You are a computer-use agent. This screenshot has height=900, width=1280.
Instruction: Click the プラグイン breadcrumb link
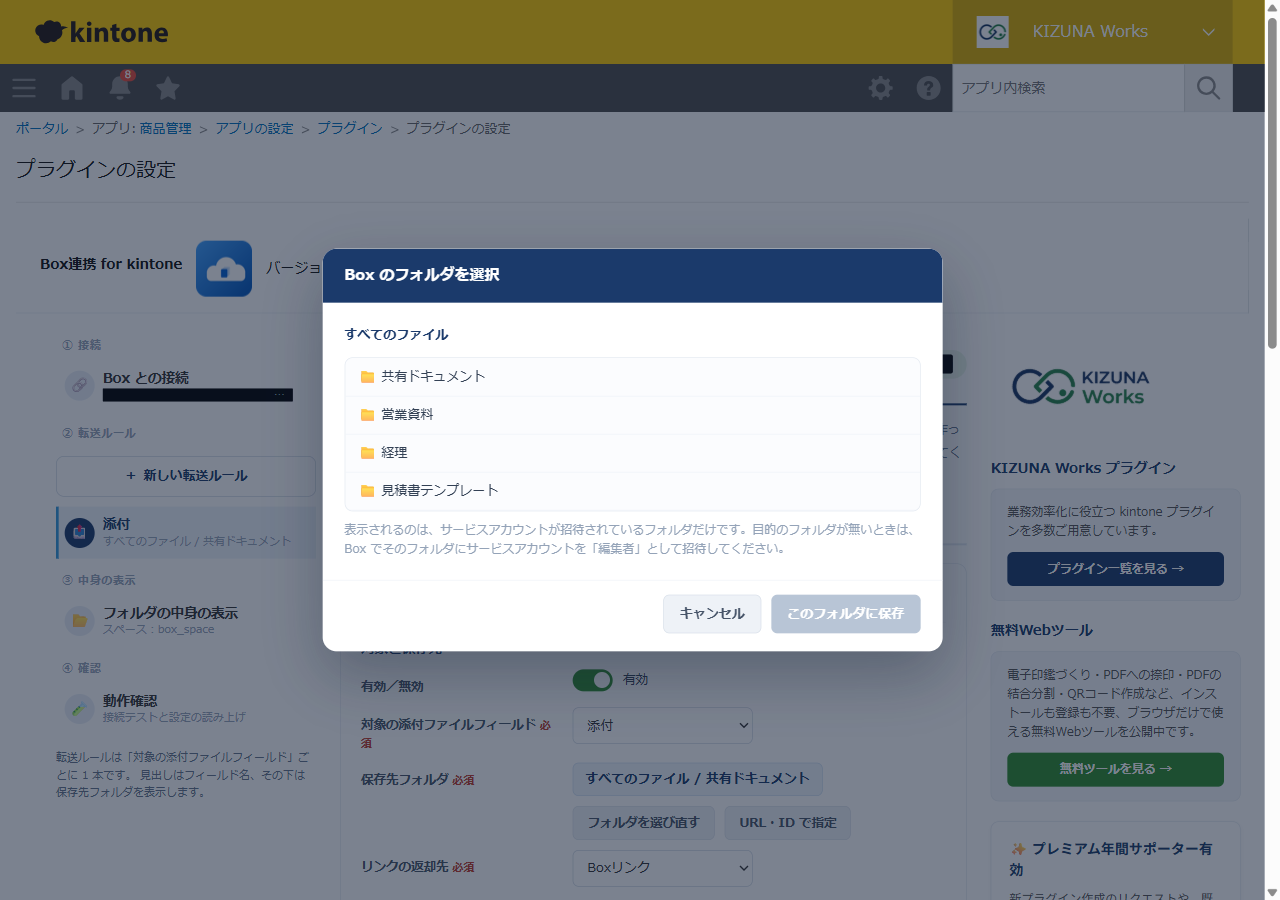coord(349,128)
